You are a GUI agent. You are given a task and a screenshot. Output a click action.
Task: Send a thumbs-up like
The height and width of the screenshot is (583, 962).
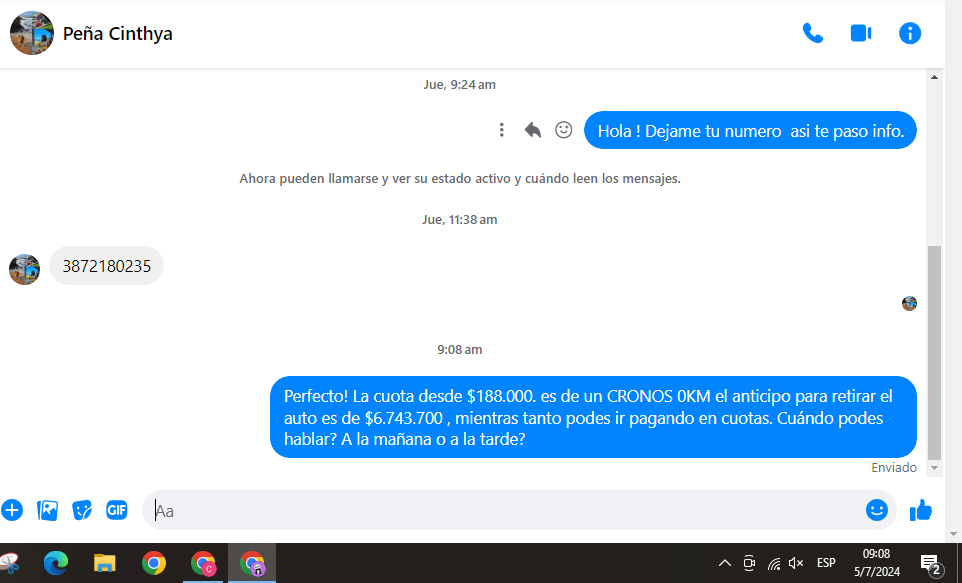[x=921, y=510]
